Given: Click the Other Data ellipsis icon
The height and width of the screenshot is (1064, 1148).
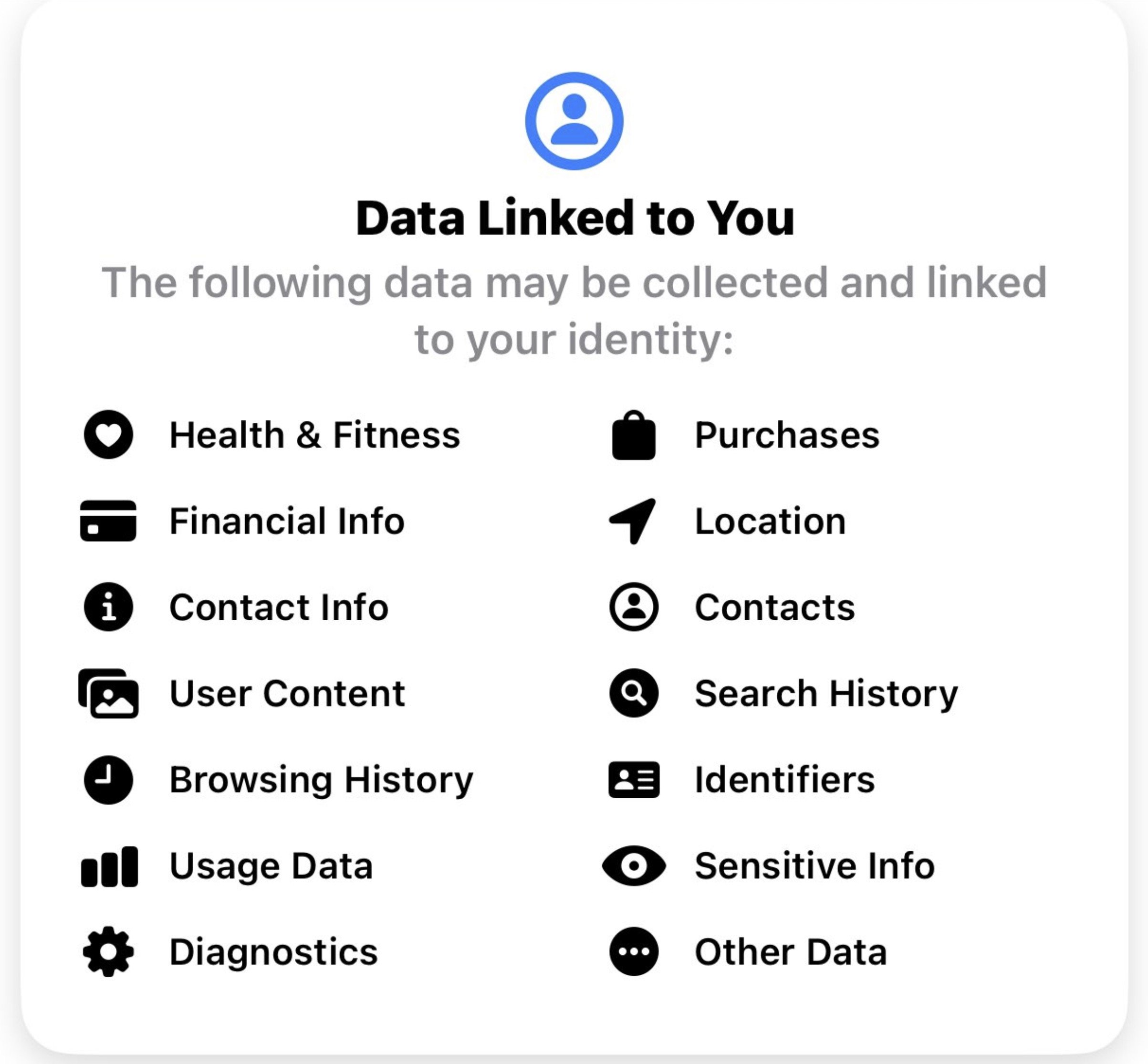Looking at the screenshot, I should pos(634,952).
